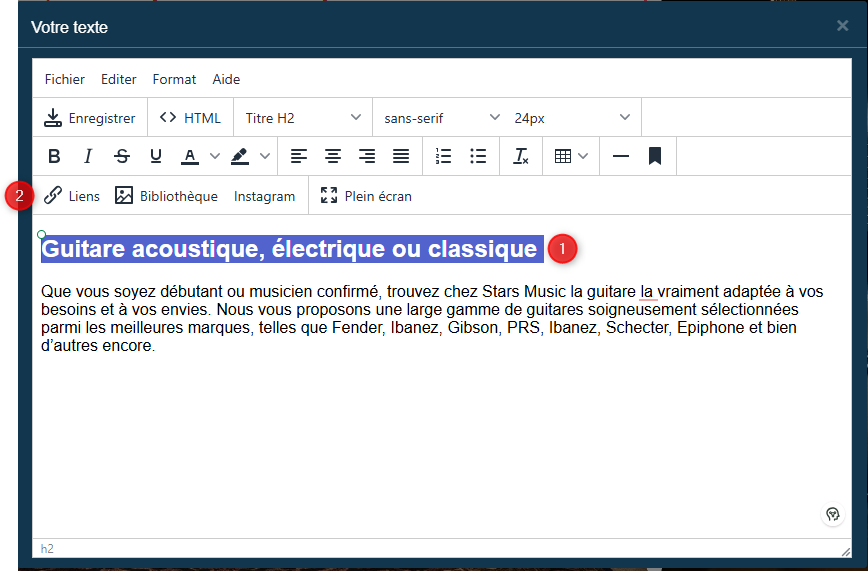Apply background highlight color

[x=240, y=156]
